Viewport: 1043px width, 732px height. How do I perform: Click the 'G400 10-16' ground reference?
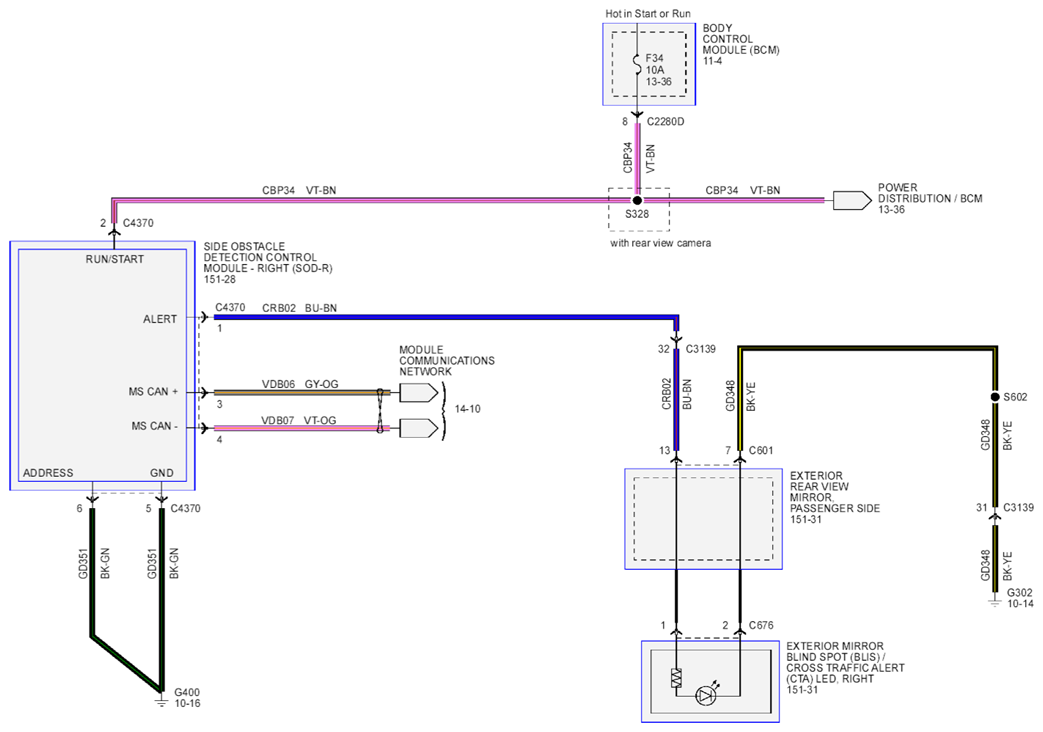tap(187, 697)
